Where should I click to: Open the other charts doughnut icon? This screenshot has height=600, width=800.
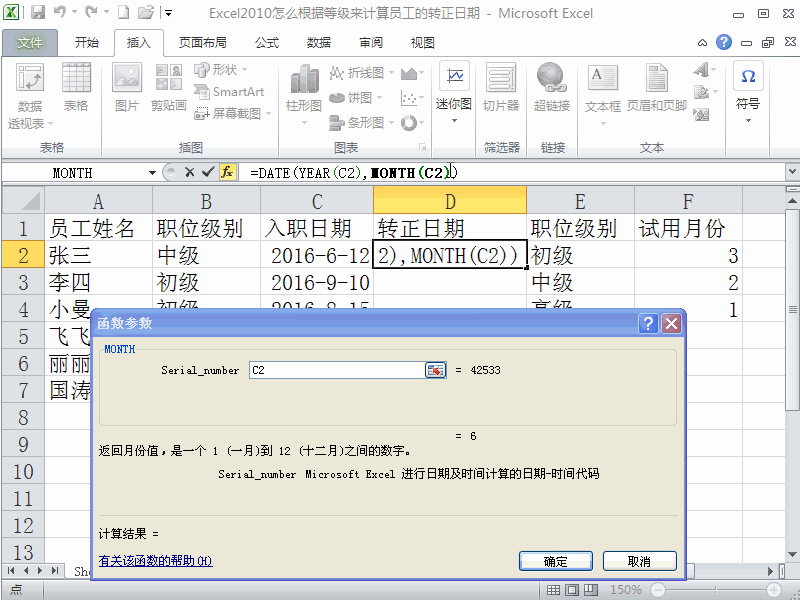(x=412, y=122)
